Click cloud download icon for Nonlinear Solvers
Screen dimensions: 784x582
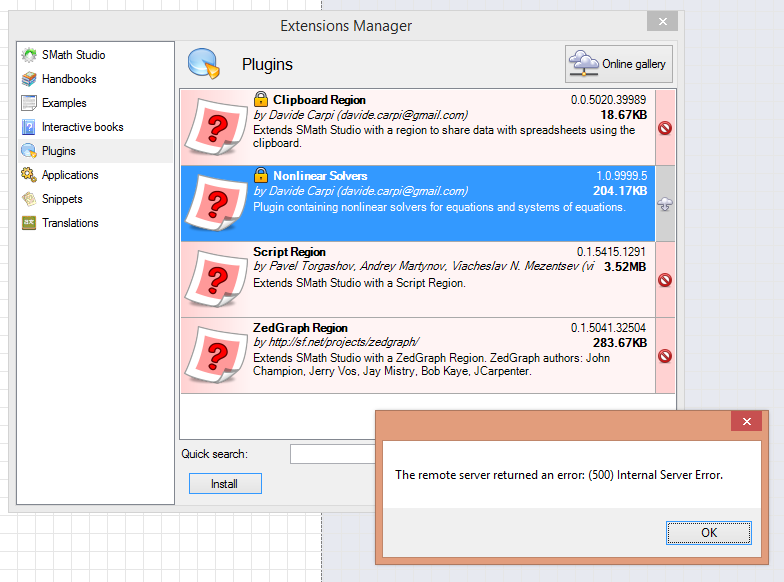[665, 204]
